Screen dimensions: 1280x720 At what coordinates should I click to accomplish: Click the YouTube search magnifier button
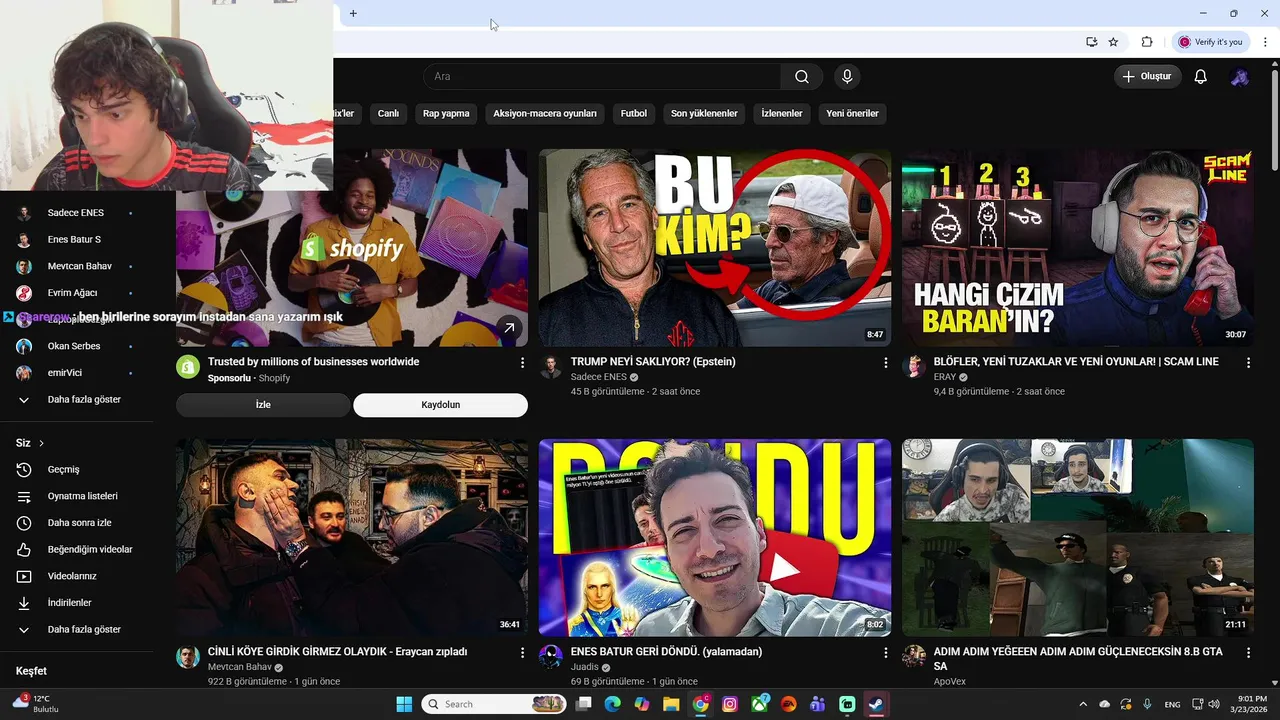[802, 77]
